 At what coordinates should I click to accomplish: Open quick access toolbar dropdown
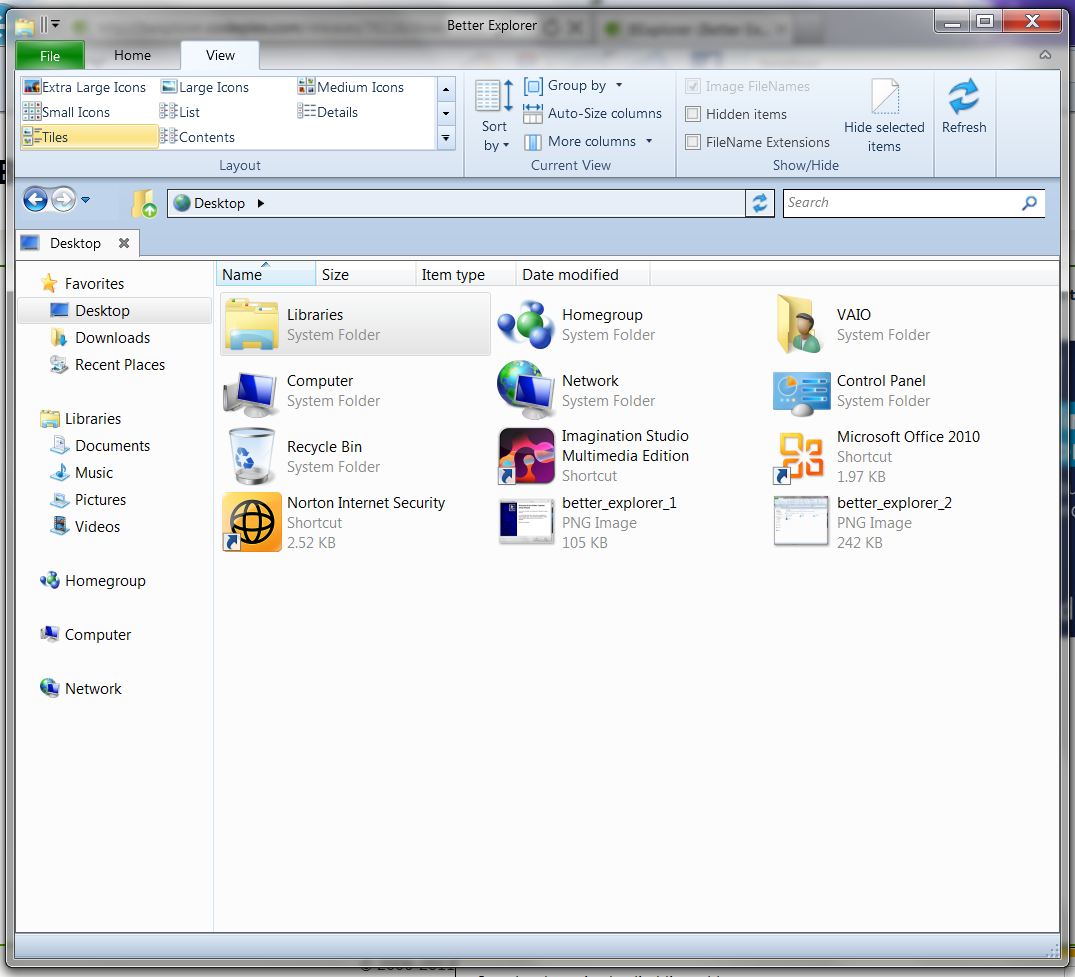click(x=56, y=25)
